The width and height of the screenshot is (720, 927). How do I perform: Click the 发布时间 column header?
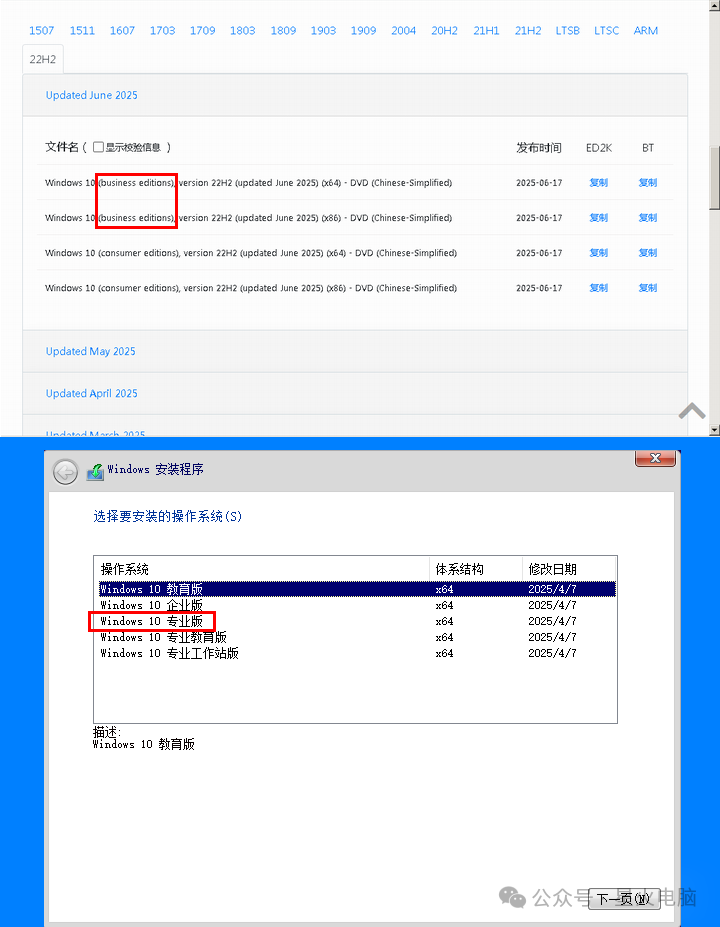coord(539,148)
